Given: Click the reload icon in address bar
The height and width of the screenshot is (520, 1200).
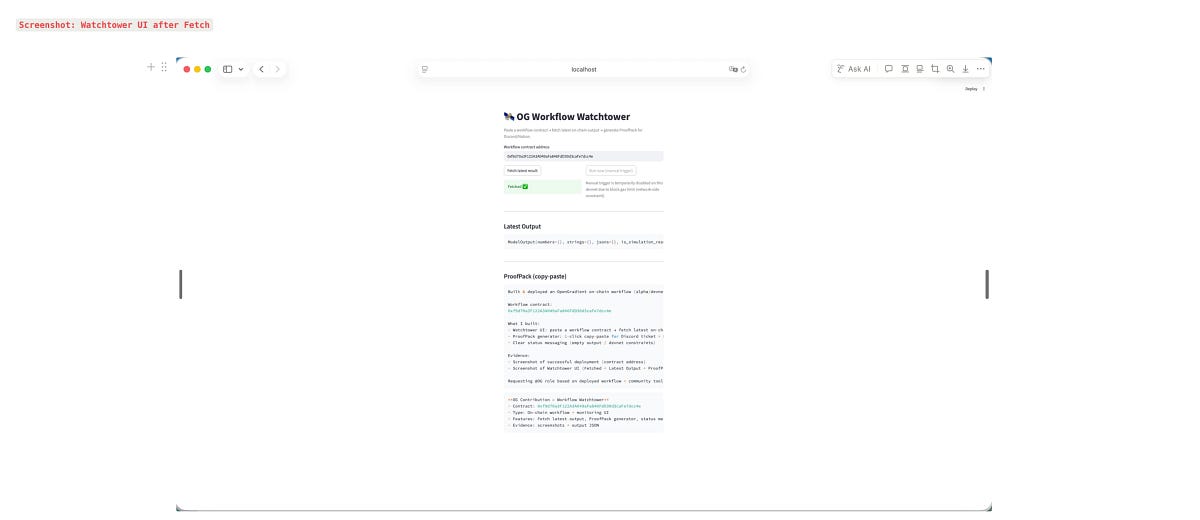Looking at the screenshot, I should pos(743,69).
